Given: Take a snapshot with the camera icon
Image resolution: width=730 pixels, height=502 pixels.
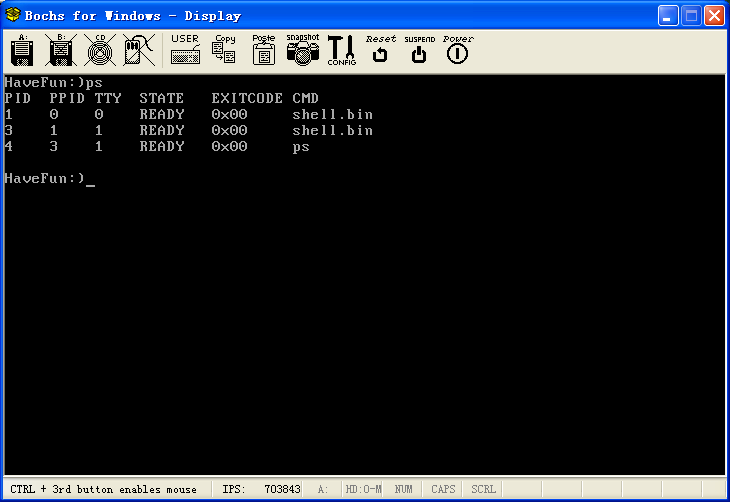Looking at the screenshot, I should (x=303, y=49).
